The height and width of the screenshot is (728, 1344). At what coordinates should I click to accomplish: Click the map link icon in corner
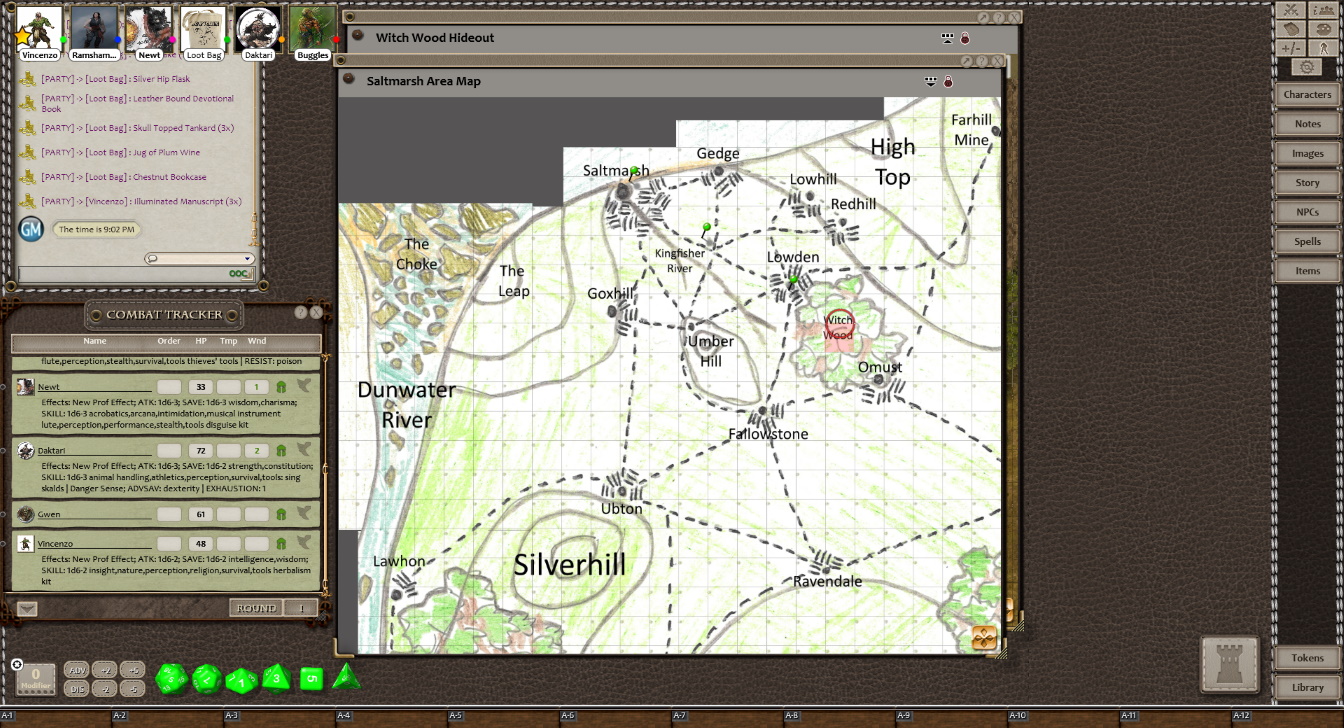[984, 638]
